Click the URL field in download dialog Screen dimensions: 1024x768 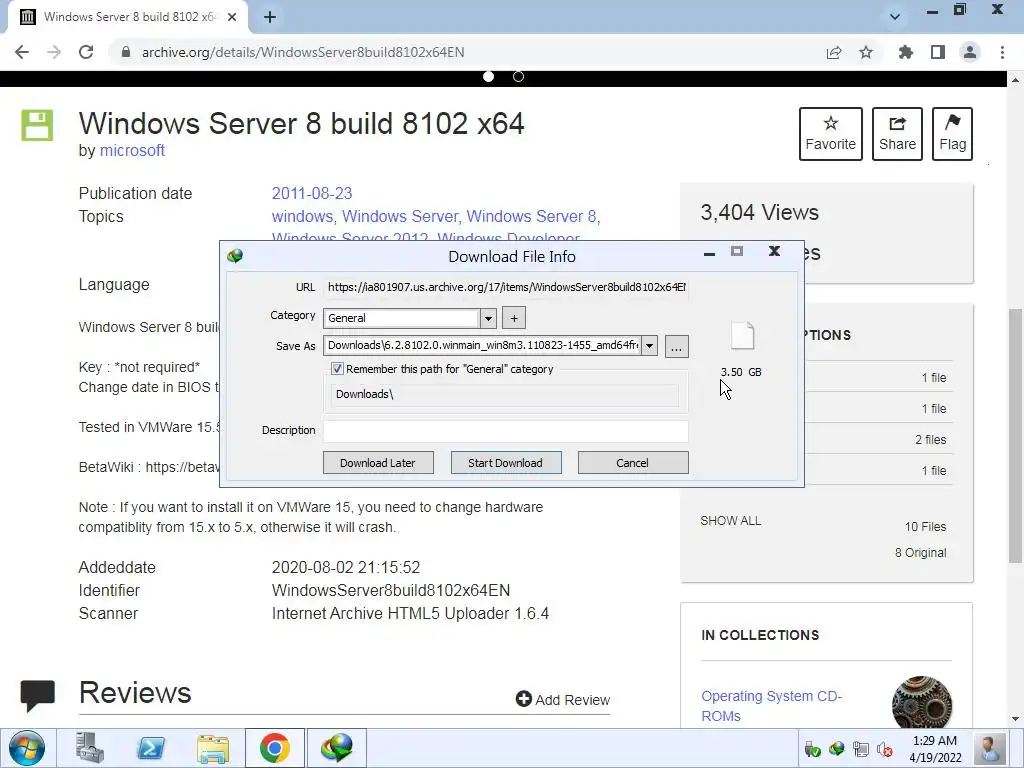click(506, 287)
